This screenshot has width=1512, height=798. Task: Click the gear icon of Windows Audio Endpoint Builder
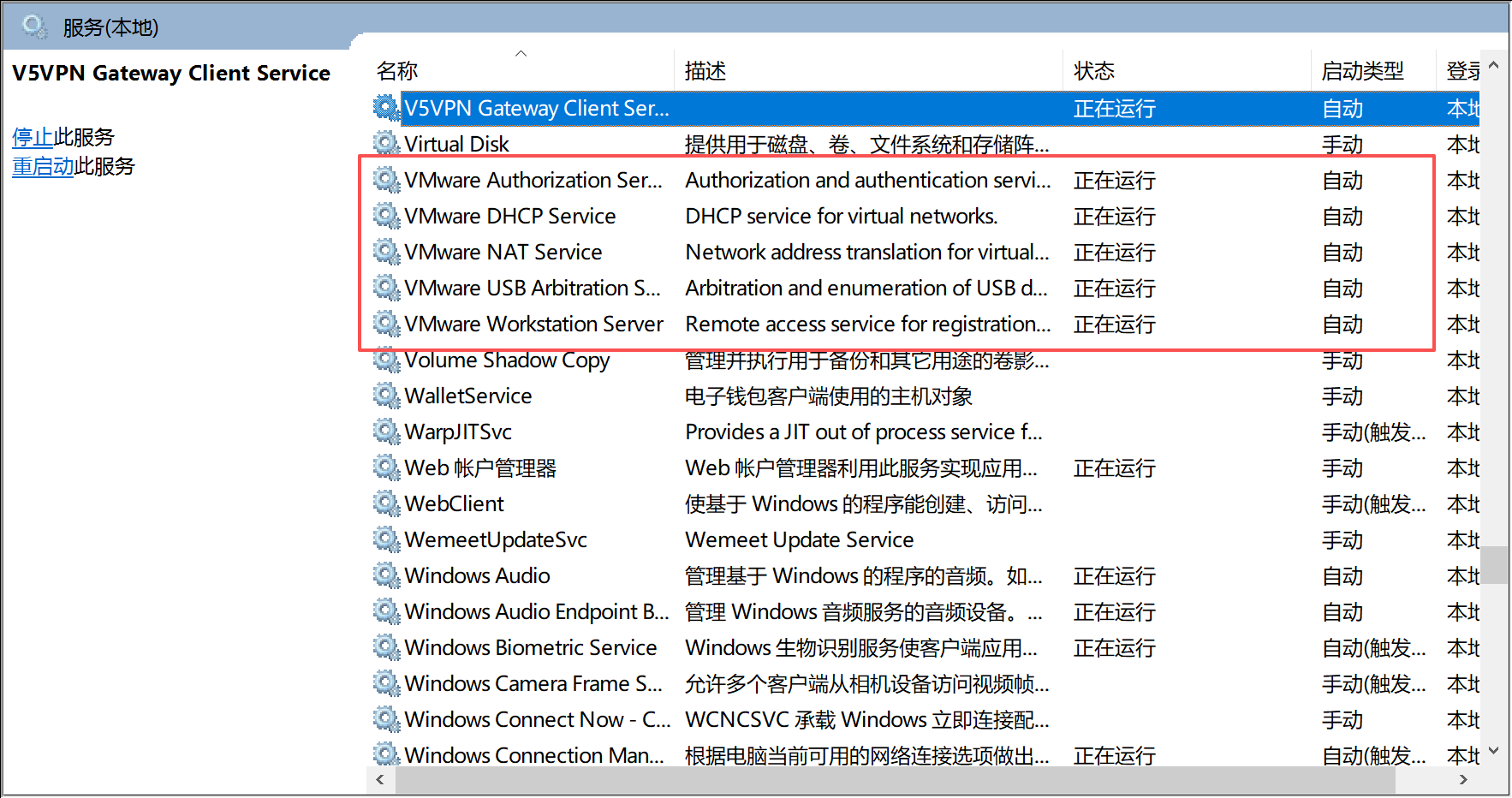386,611
